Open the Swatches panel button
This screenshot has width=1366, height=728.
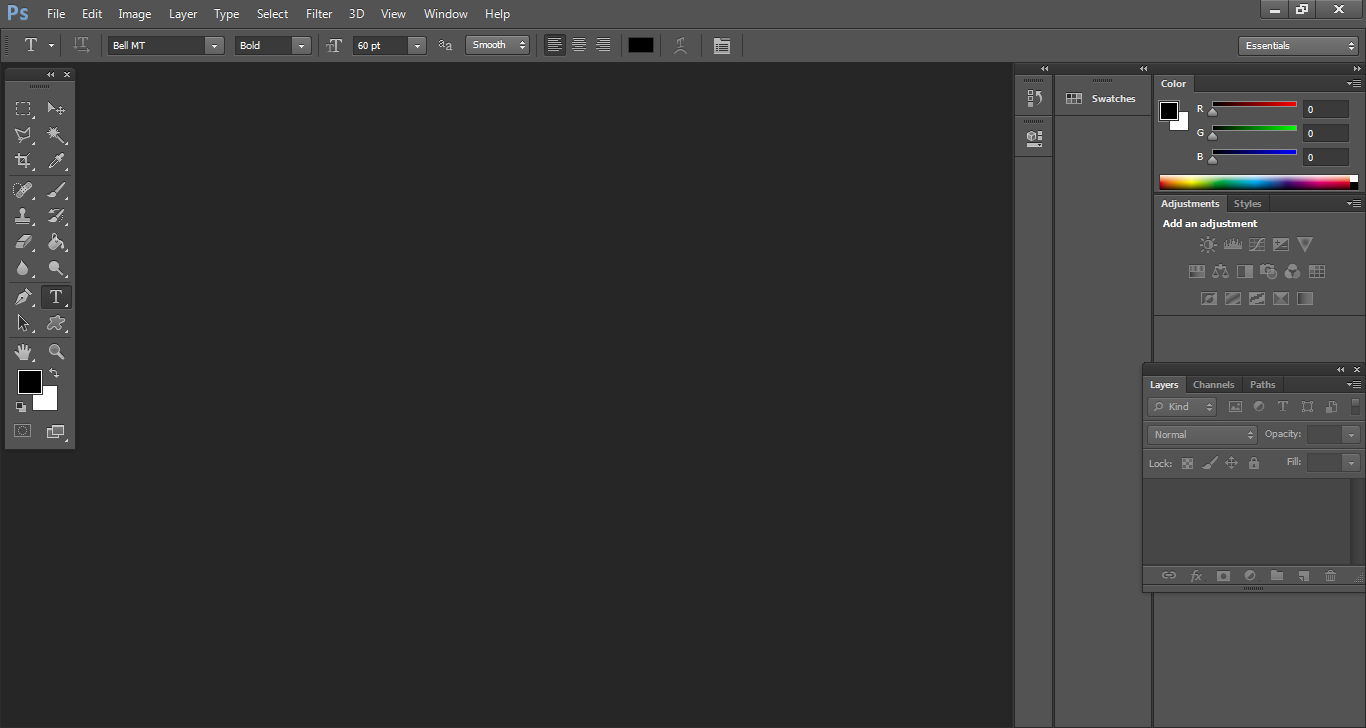click(1103, 99)
